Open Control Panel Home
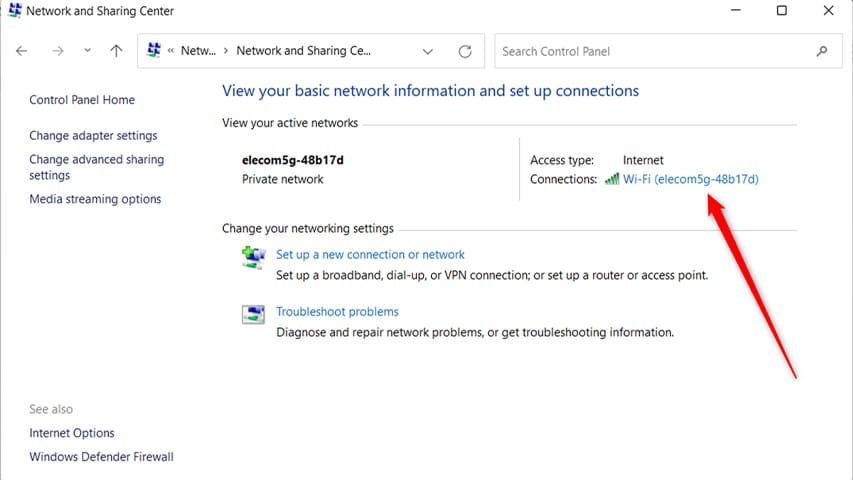 82,100
